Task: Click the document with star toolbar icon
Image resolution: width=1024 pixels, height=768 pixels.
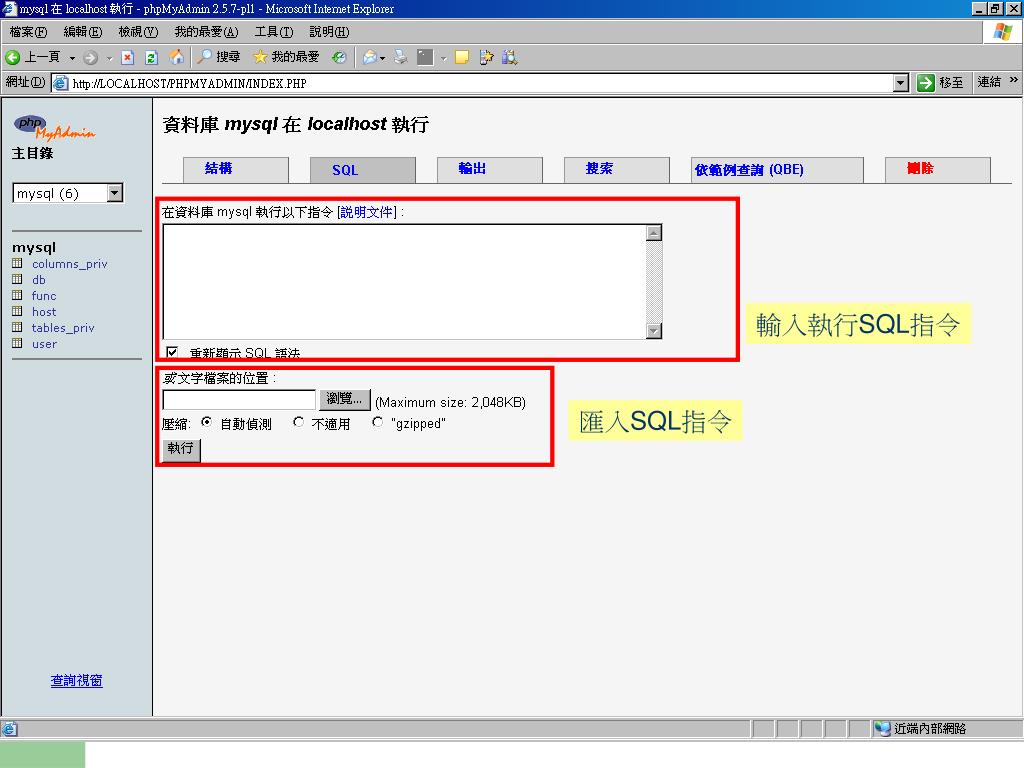Action: pyautogui.click(x=486, y=57)
